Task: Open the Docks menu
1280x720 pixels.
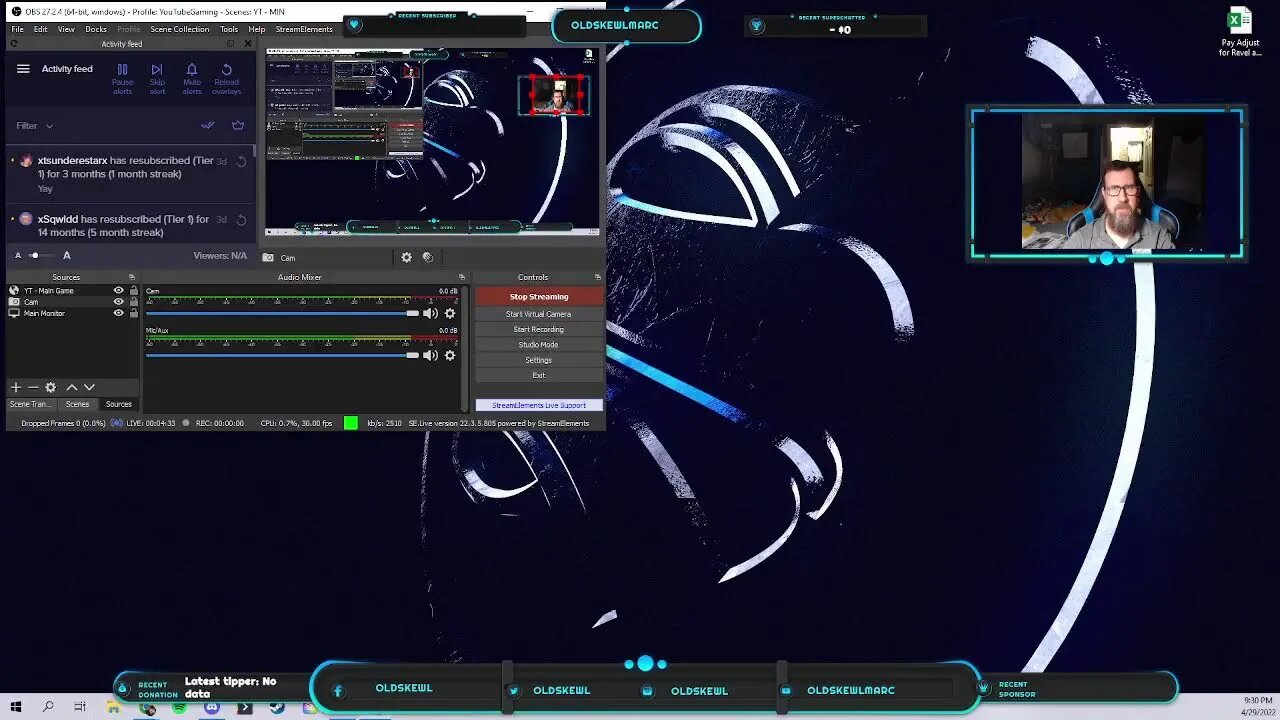Action: tap(96, 29)
